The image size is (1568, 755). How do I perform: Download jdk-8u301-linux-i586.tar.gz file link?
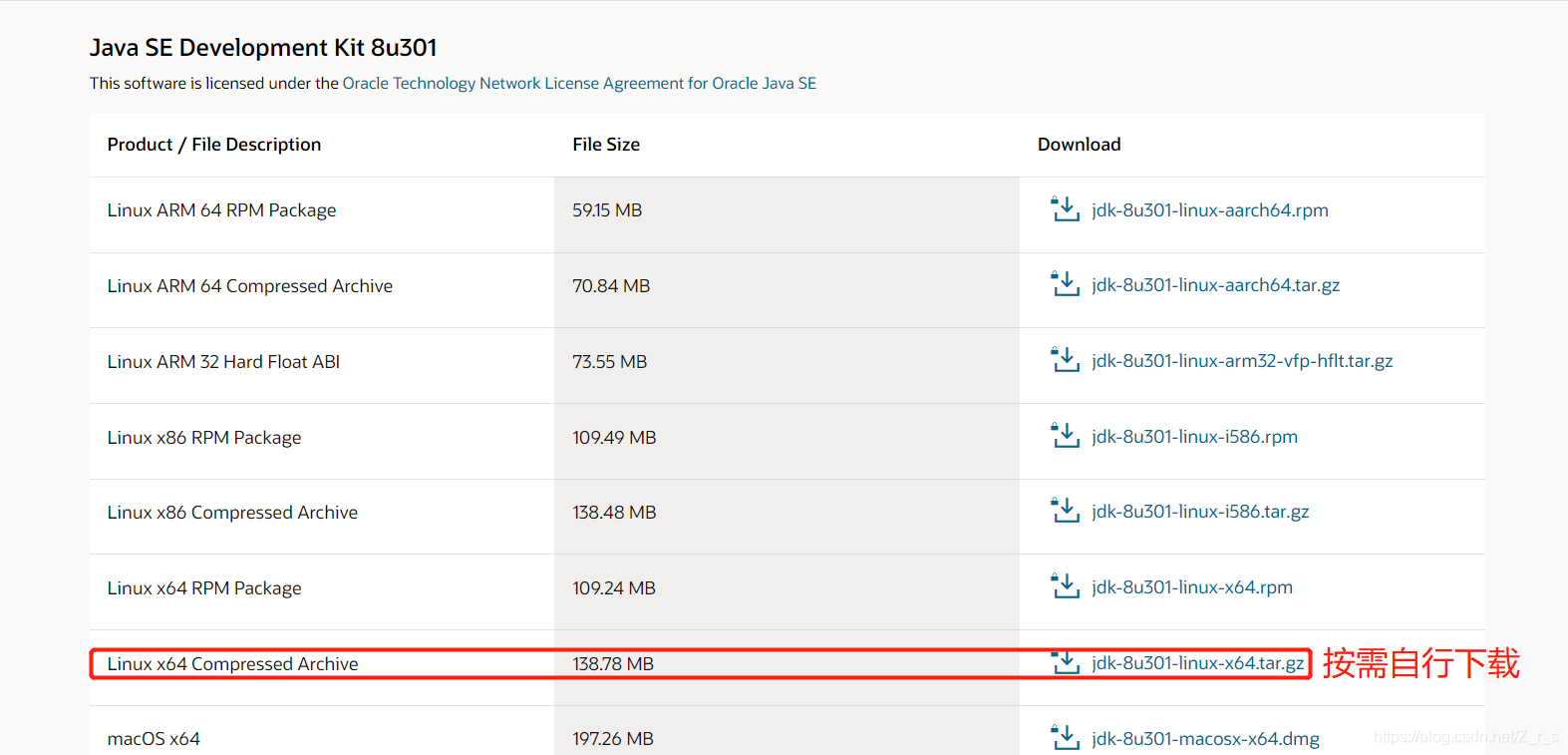point(1200,512)
